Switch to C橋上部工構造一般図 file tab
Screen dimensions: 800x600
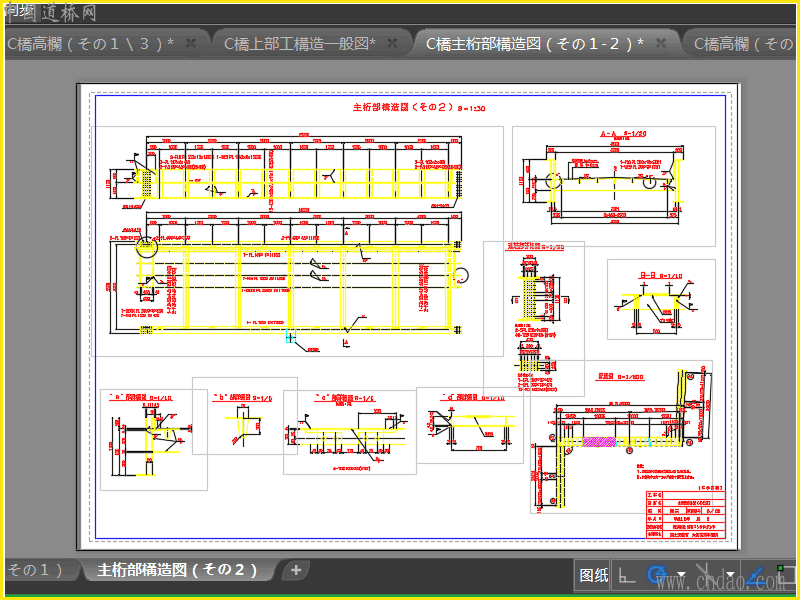click(299, 44)
